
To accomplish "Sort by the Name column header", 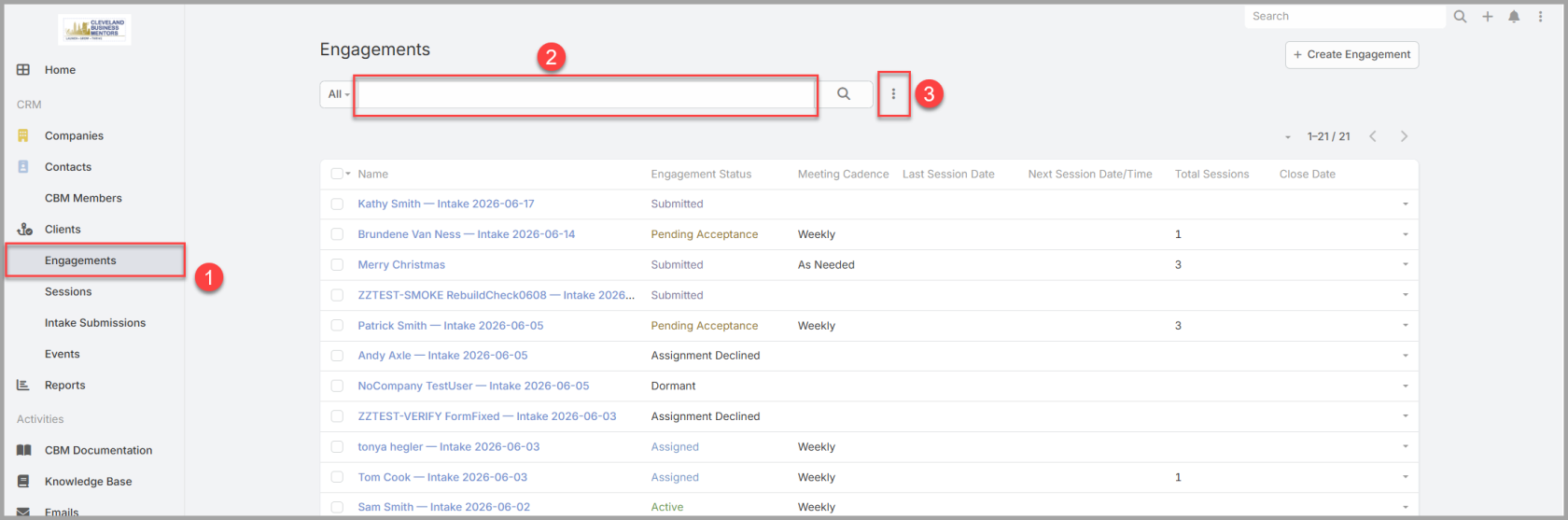I will coord(372,175).
